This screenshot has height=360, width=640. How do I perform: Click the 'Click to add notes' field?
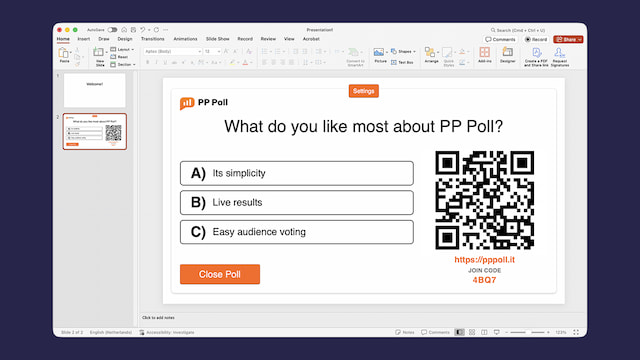click(x=158, y=318)
